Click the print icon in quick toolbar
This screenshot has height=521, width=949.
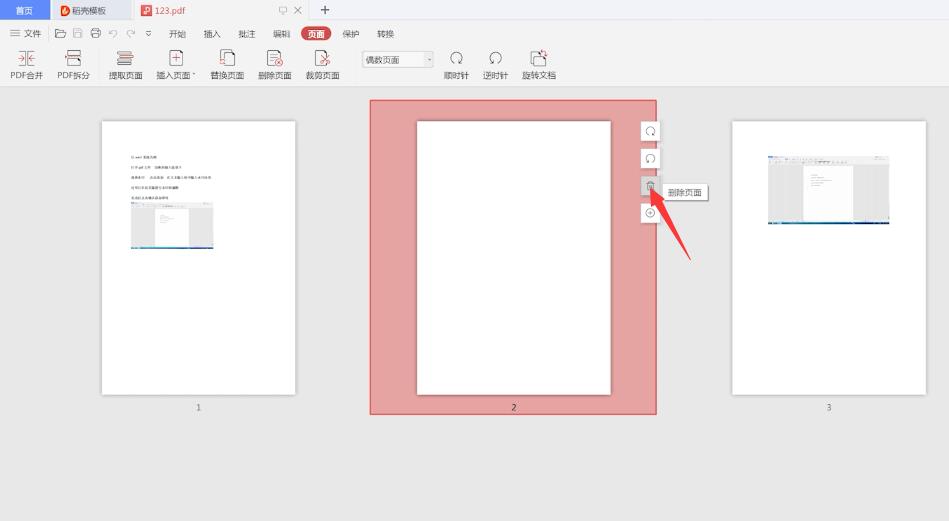point(96,34)
